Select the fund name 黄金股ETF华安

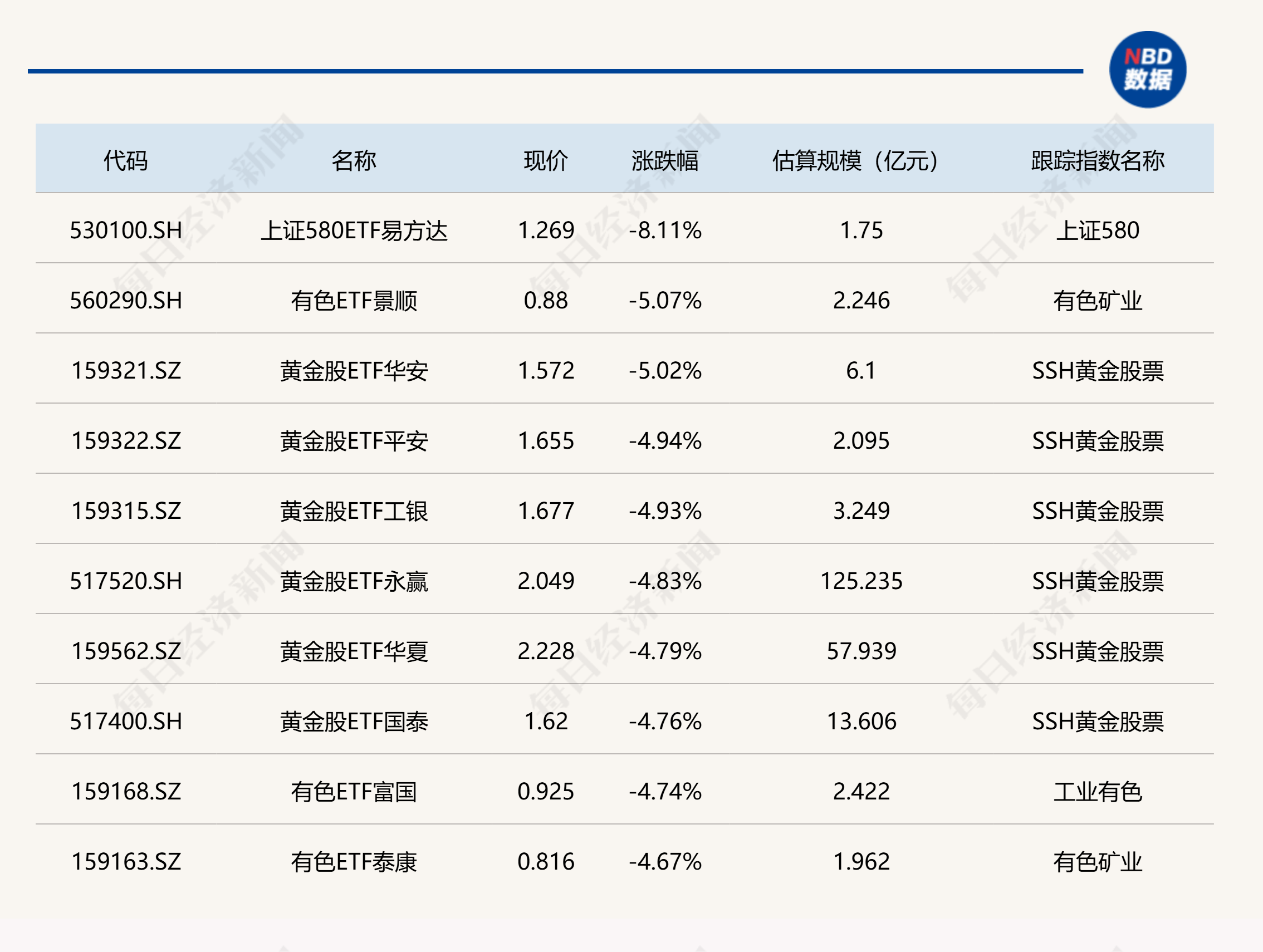point(354,371)
